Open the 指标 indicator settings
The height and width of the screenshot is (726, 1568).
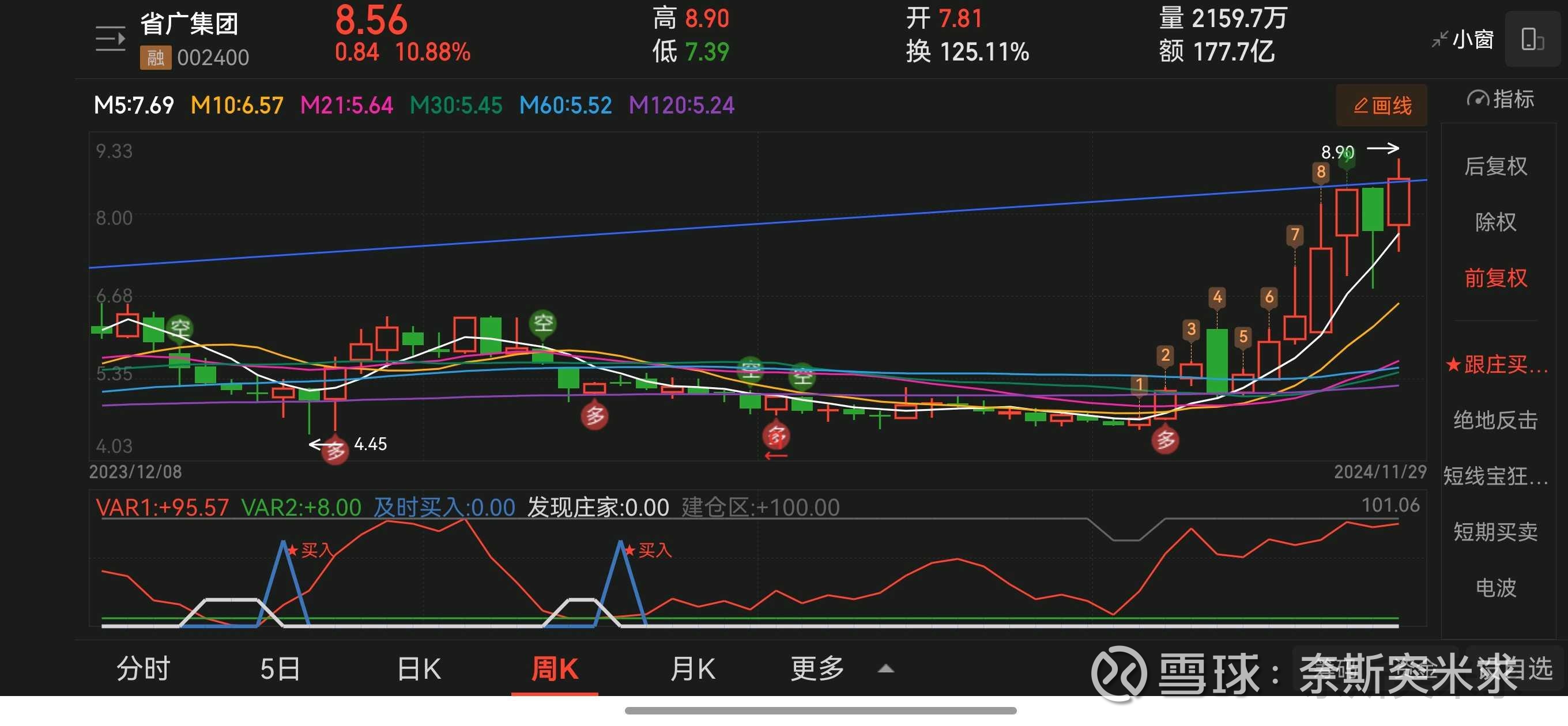click(x=1500, y=99)
